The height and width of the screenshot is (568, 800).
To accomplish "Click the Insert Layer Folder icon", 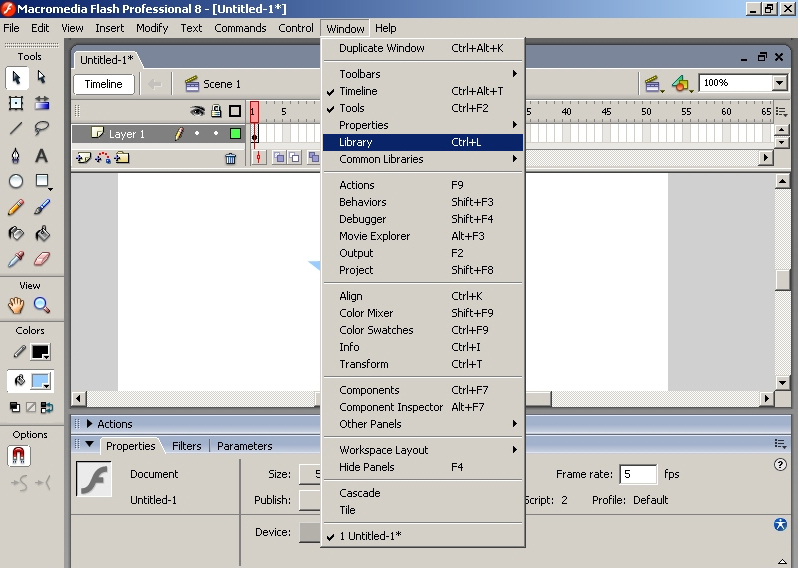I will click(122, 158).
